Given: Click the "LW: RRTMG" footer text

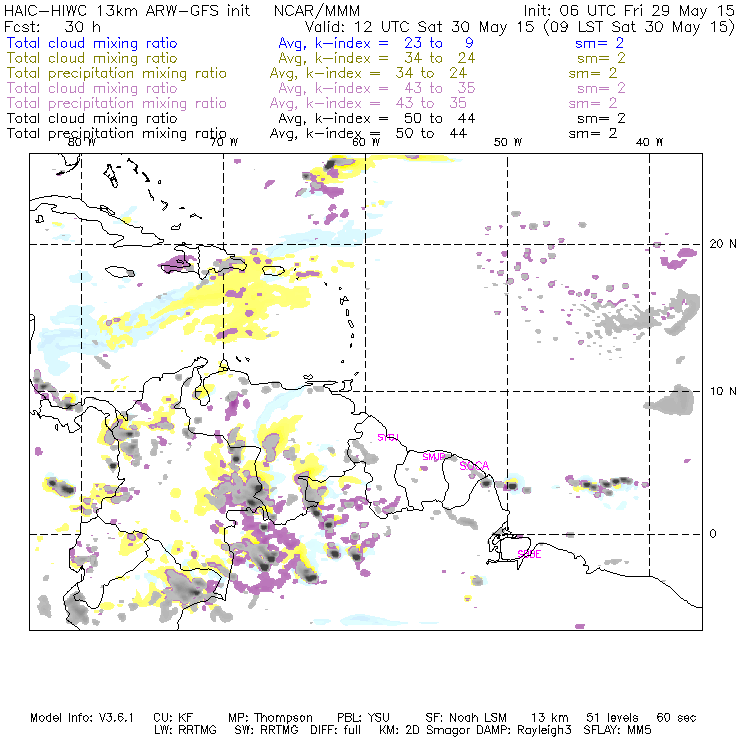Looking at the screenshot, I should point(185,730).
